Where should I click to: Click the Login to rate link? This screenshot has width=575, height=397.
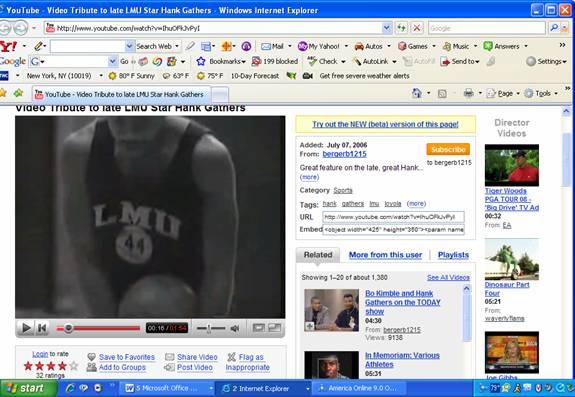pos(40,354)
